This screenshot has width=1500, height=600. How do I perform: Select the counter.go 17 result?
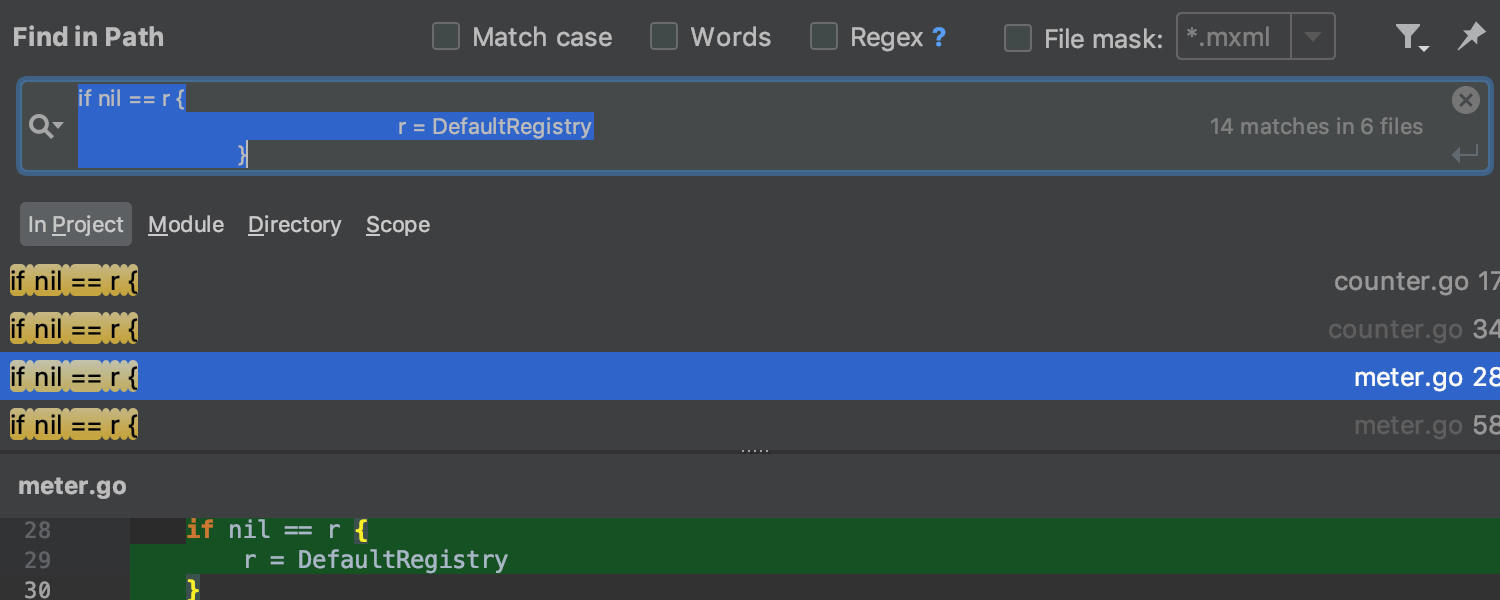(x=750, y=282)
